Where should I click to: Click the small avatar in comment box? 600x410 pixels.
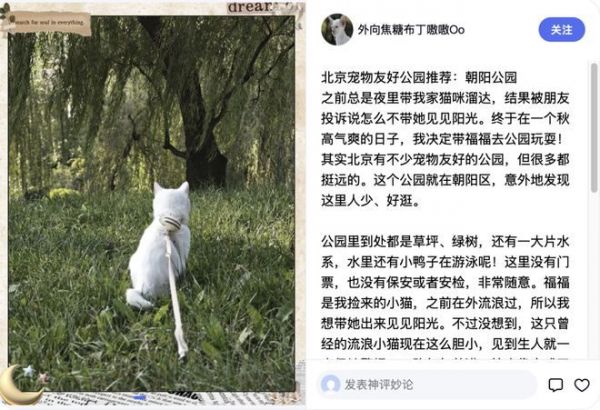pyautogui.click(x=331, y=384)
